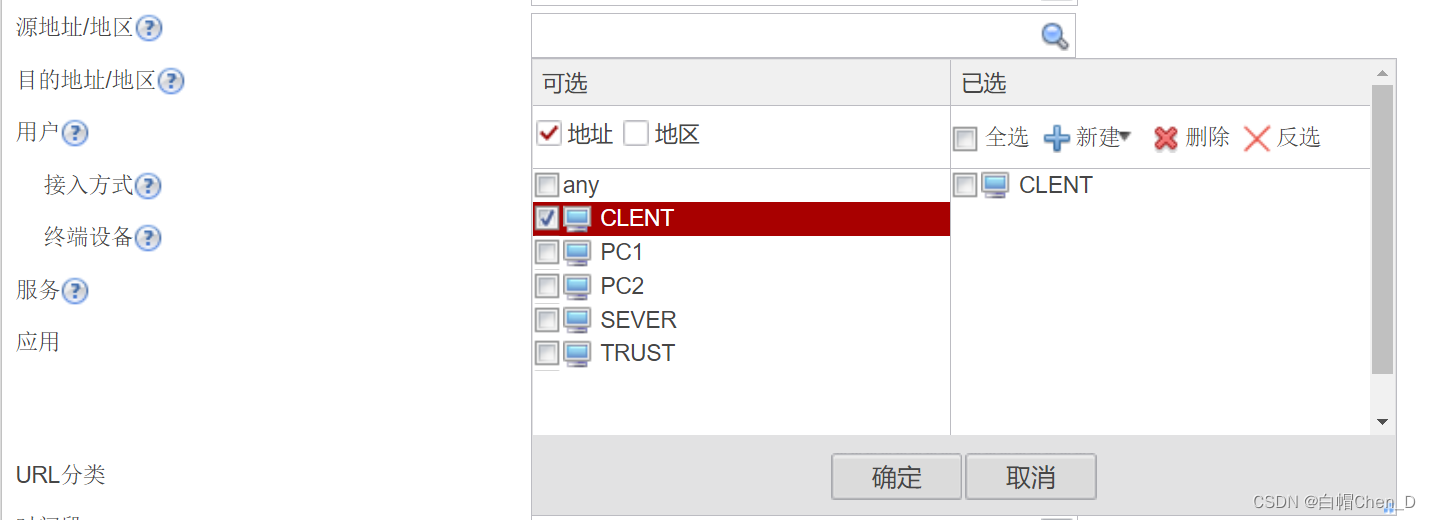Click computer icon next to PC2
Image resolution: width=1431 pixels, height=520 pixels.
click(x=578, y=287)
